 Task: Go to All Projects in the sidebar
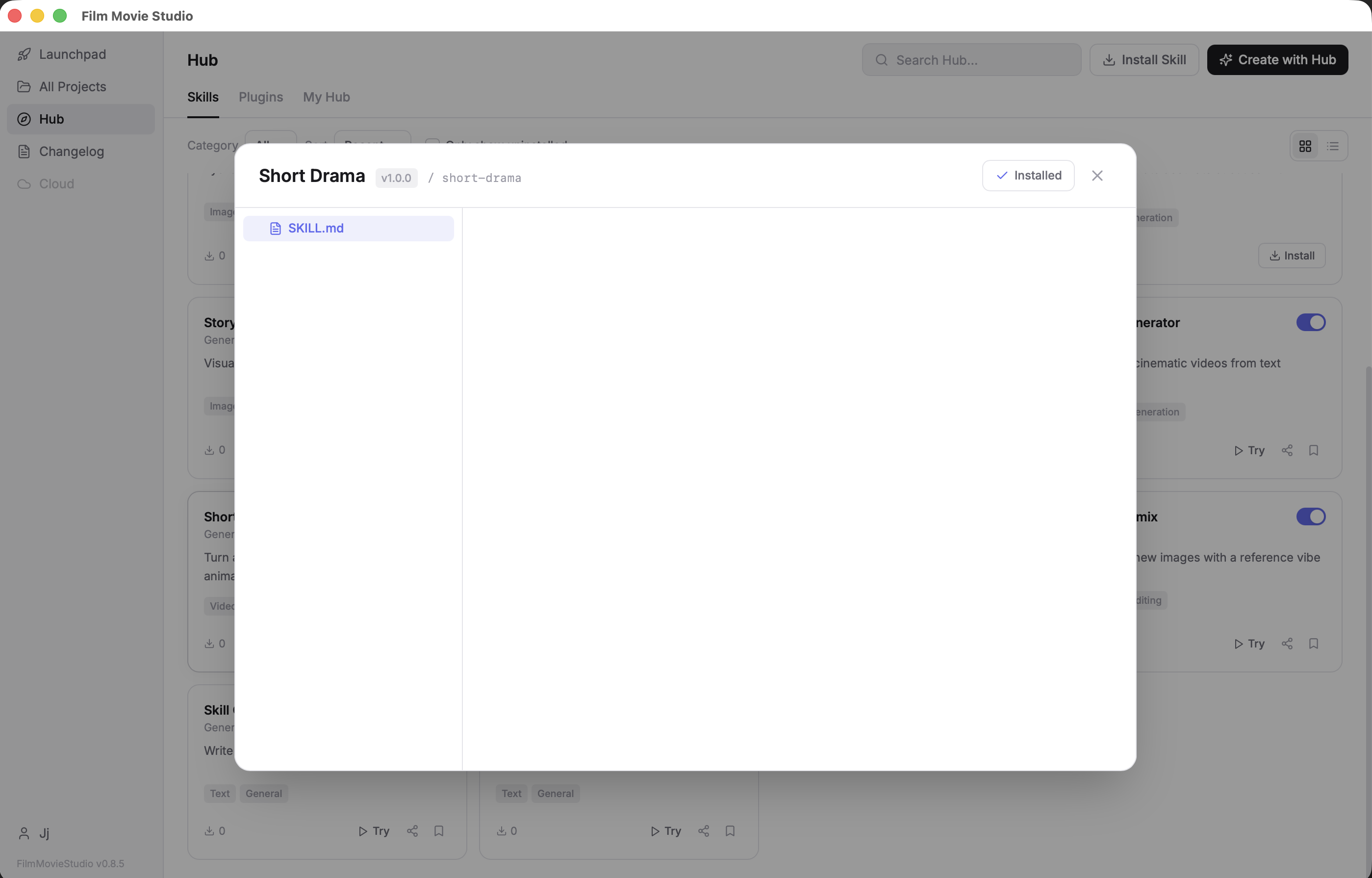coord(80,87)
